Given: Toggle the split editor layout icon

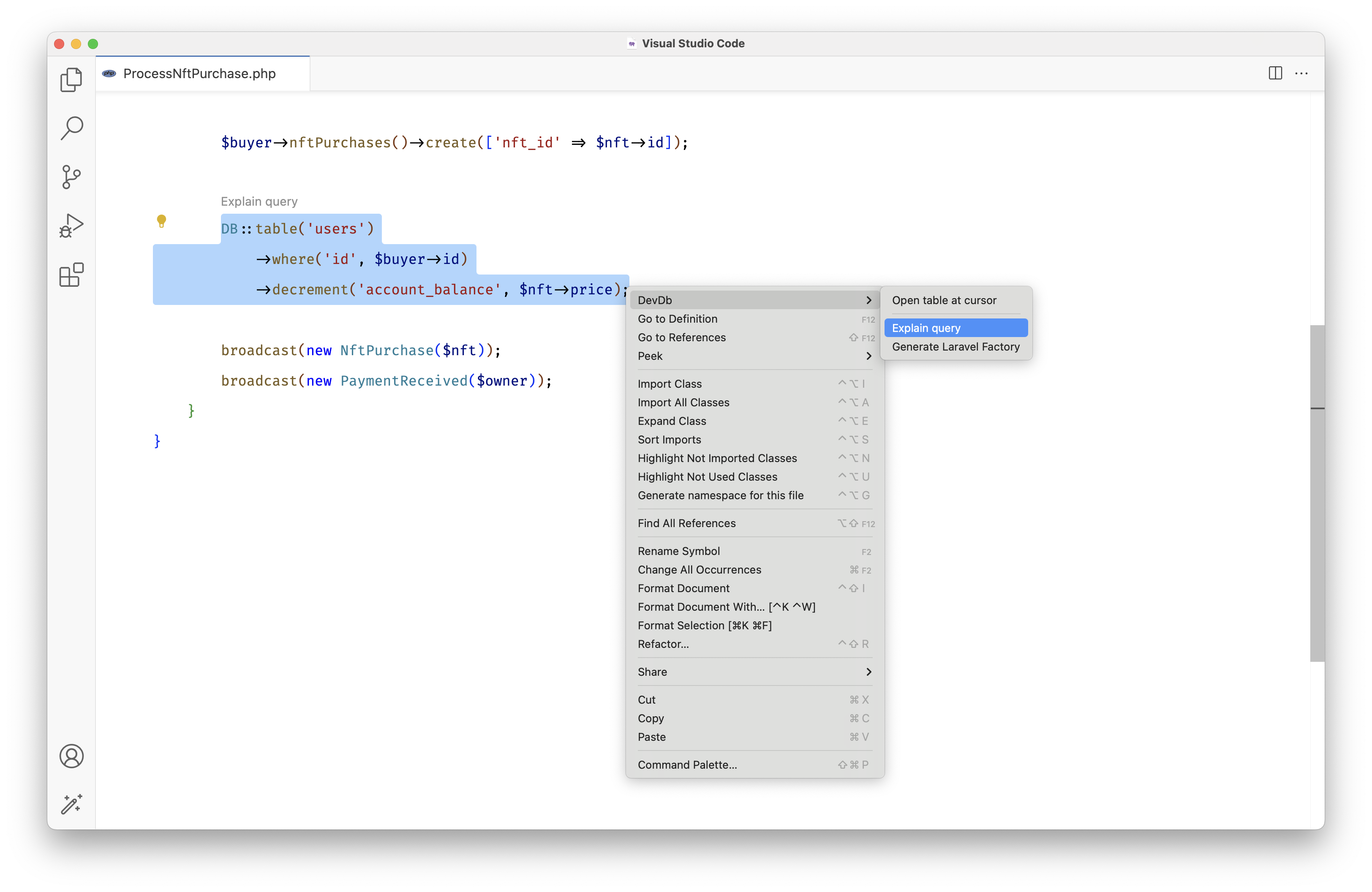Looking at the screenshot, I should coord(1275,73).
